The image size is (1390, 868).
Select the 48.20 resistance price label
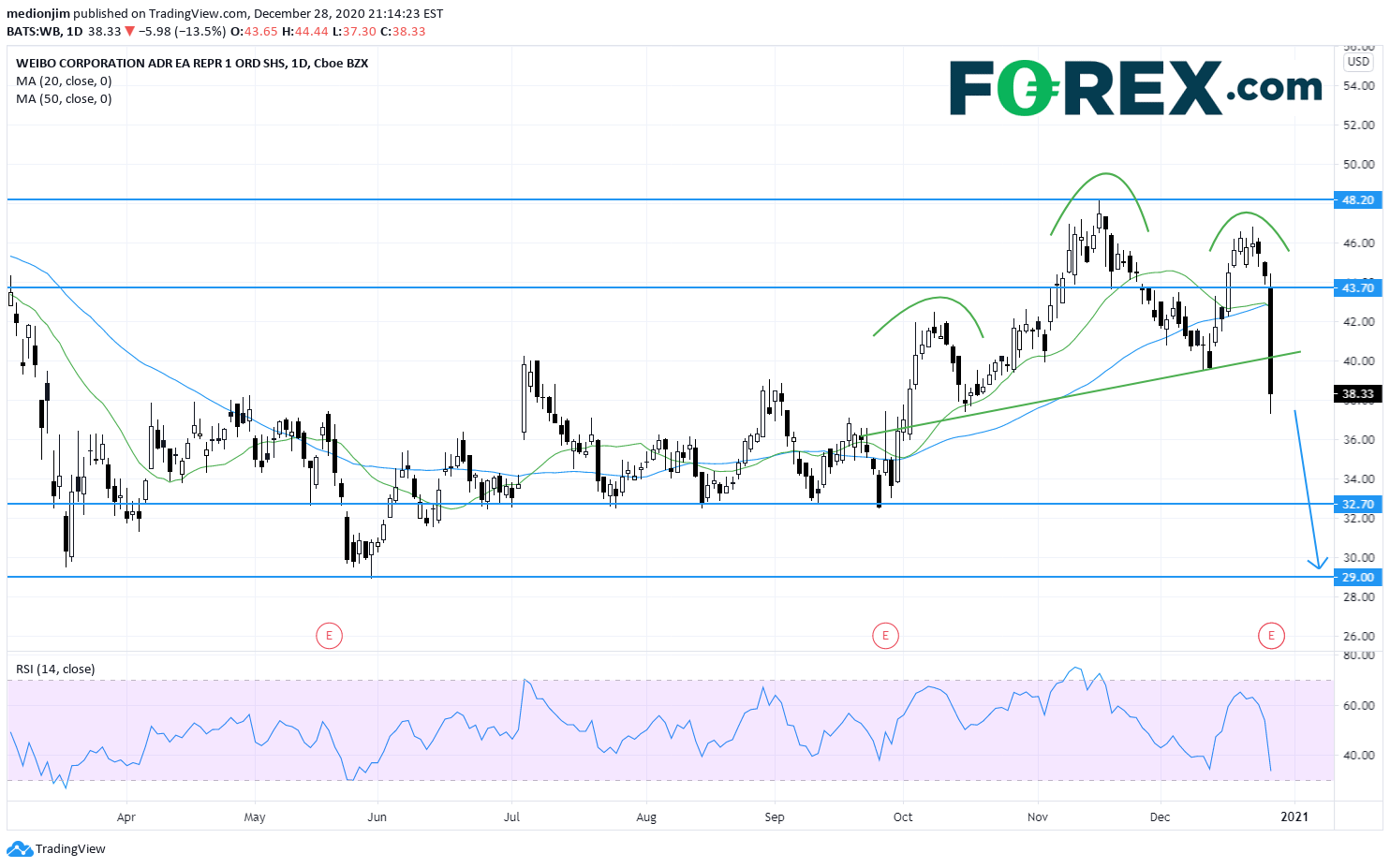click(1357, 200)
